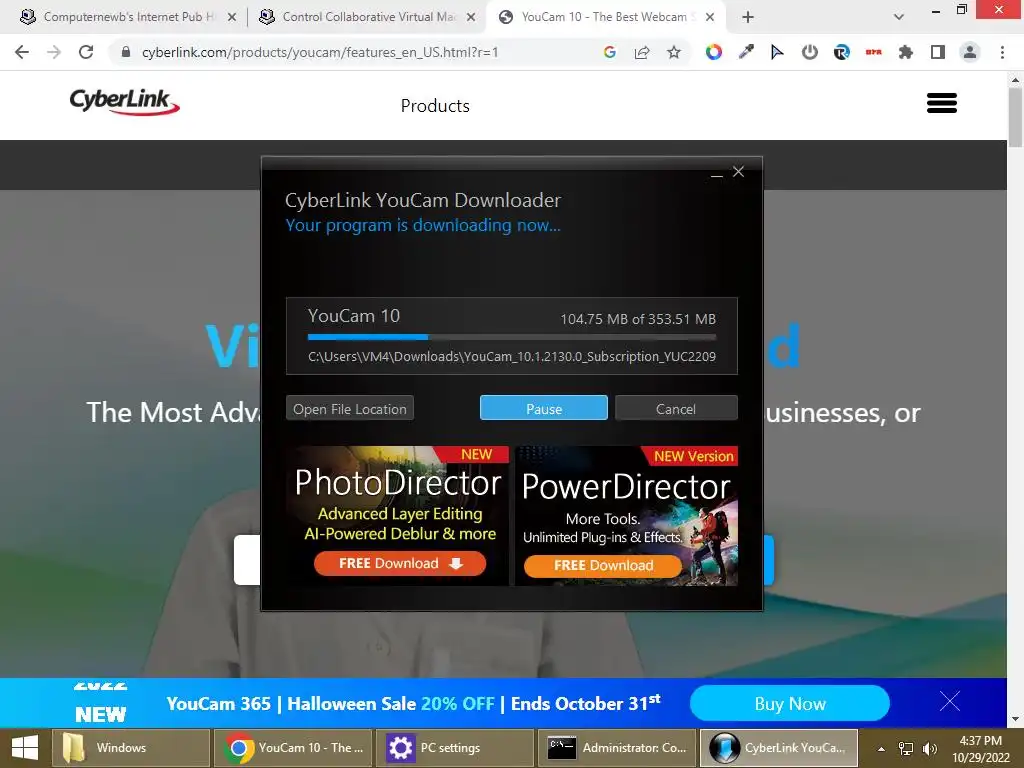
Task: Open the CyberLink hamburger menu
Action: 942,103
